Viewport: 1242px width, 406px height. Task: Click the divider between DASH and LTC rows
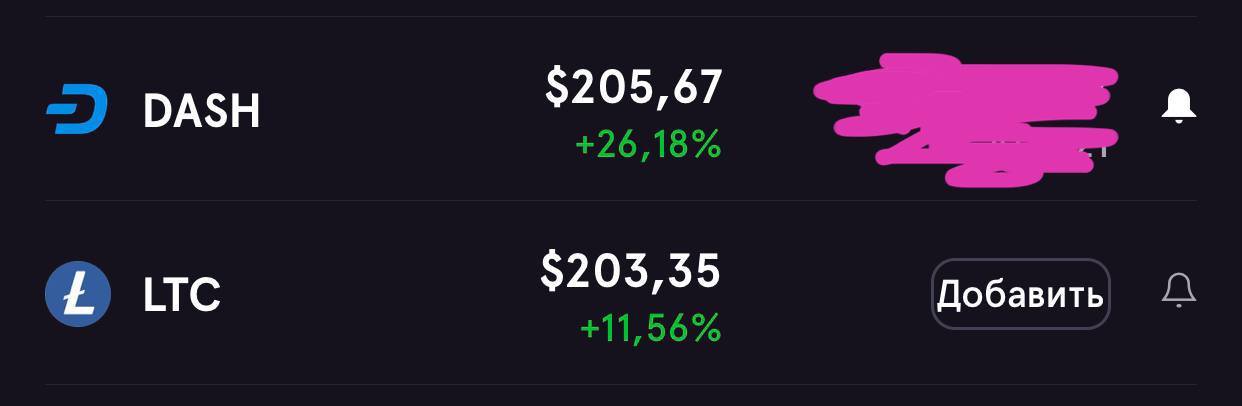coord(621,201)
